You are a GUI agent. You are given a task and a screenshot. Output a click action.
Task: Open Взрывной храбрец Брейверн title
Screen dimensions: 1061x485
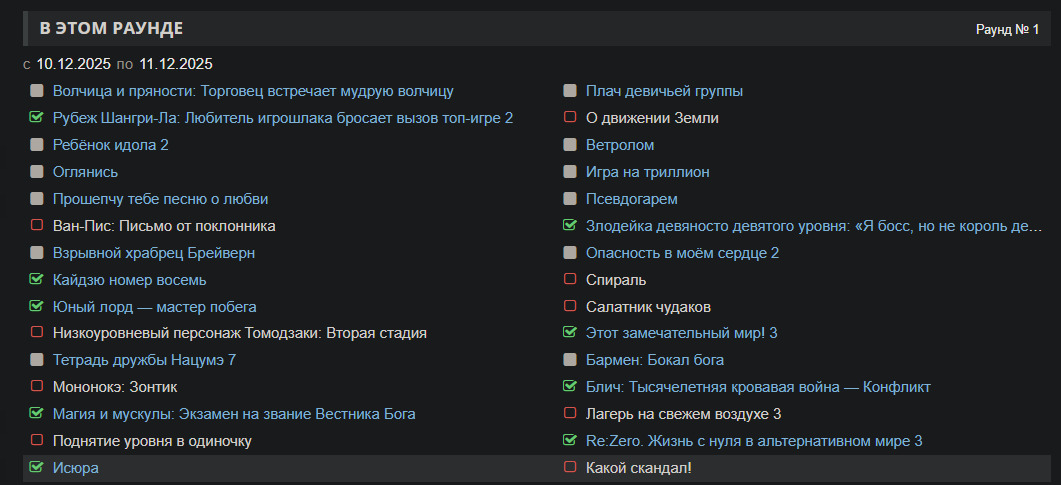click(153, 253)
